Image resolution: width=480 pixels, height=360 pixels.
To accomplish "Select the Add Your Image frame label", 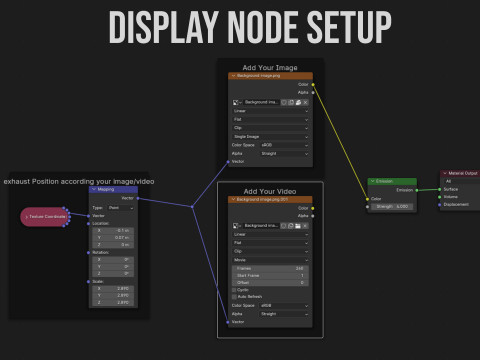I will pyautogui.click(x=270, y=68).
